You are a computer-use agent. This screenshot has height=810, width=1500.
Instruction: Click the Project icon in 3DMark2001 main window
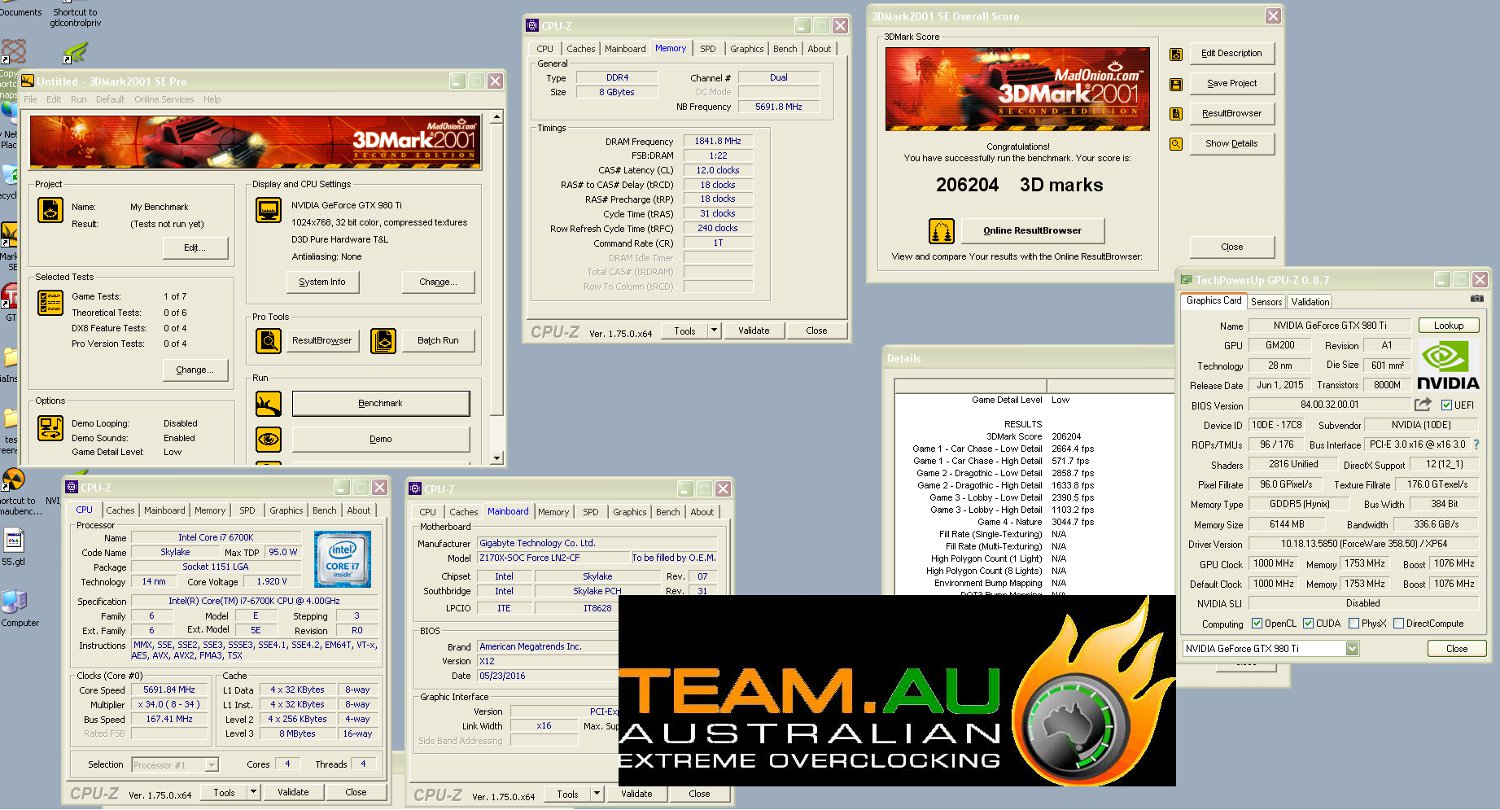click(50, 209)
